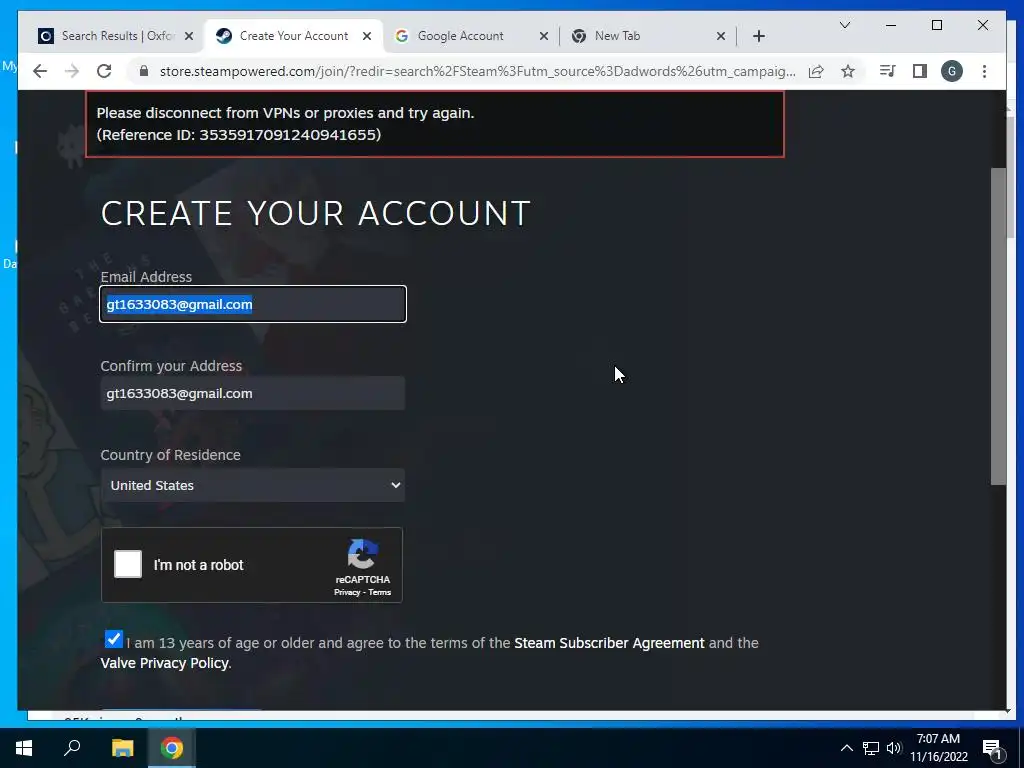Open the tab search chevron

[844, 25]
